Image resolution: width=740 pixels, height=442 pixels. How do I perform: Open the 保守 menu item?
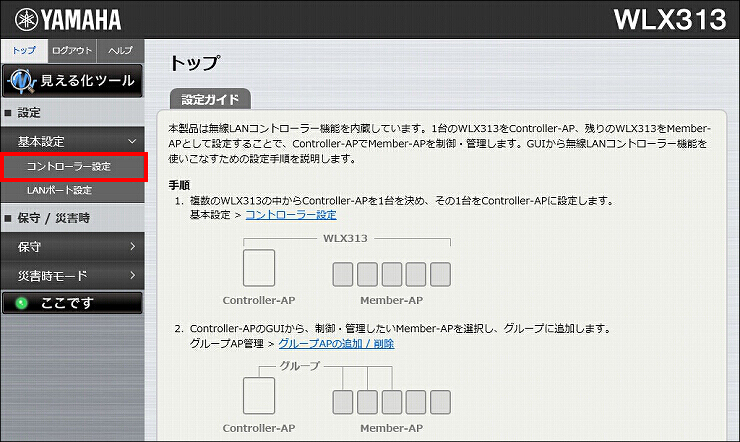tap(73, 246)
